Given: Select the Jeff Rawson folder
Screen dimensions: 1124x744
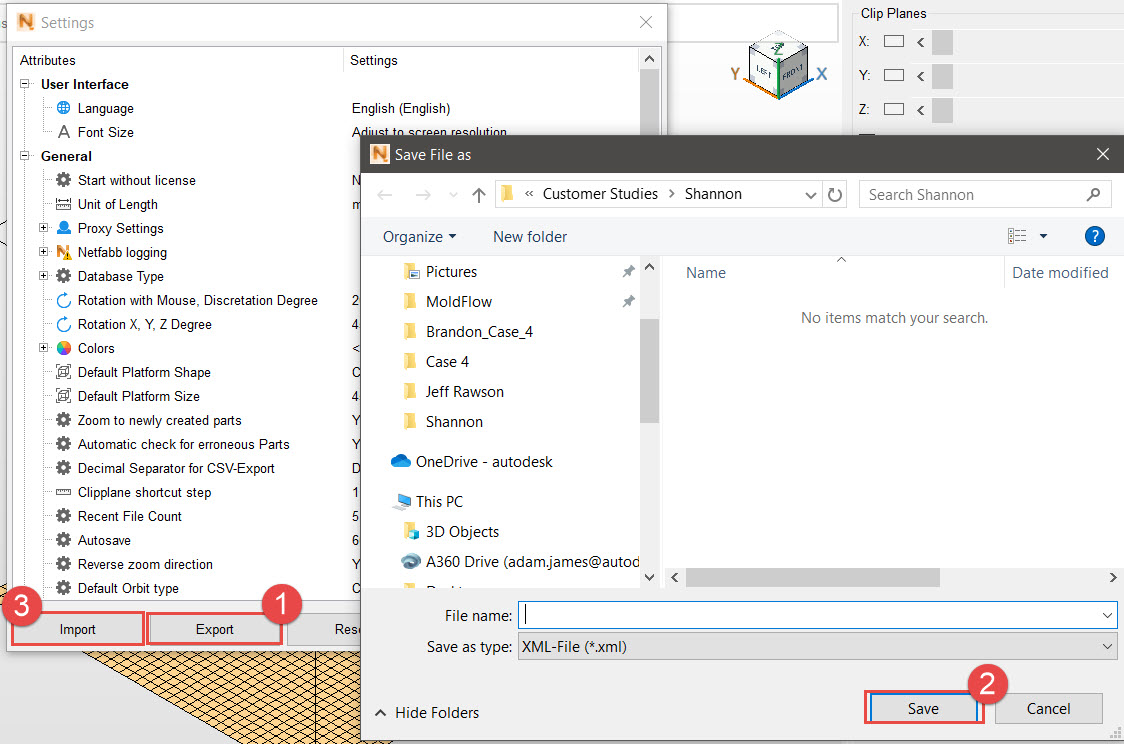Looking at the screenshot, I should [x=465, y=391].
